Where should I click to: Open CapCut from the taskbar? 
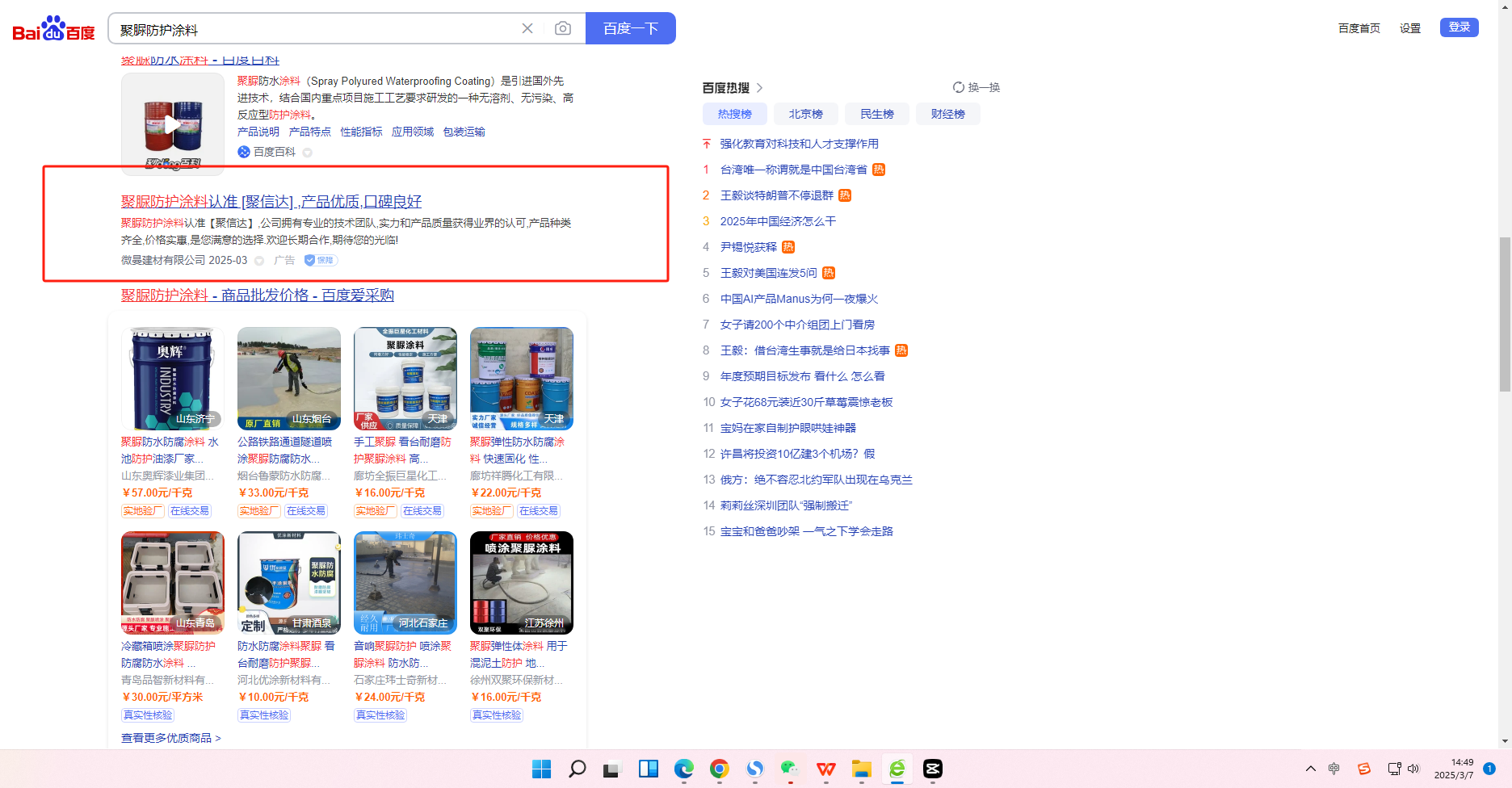[932, 769]
